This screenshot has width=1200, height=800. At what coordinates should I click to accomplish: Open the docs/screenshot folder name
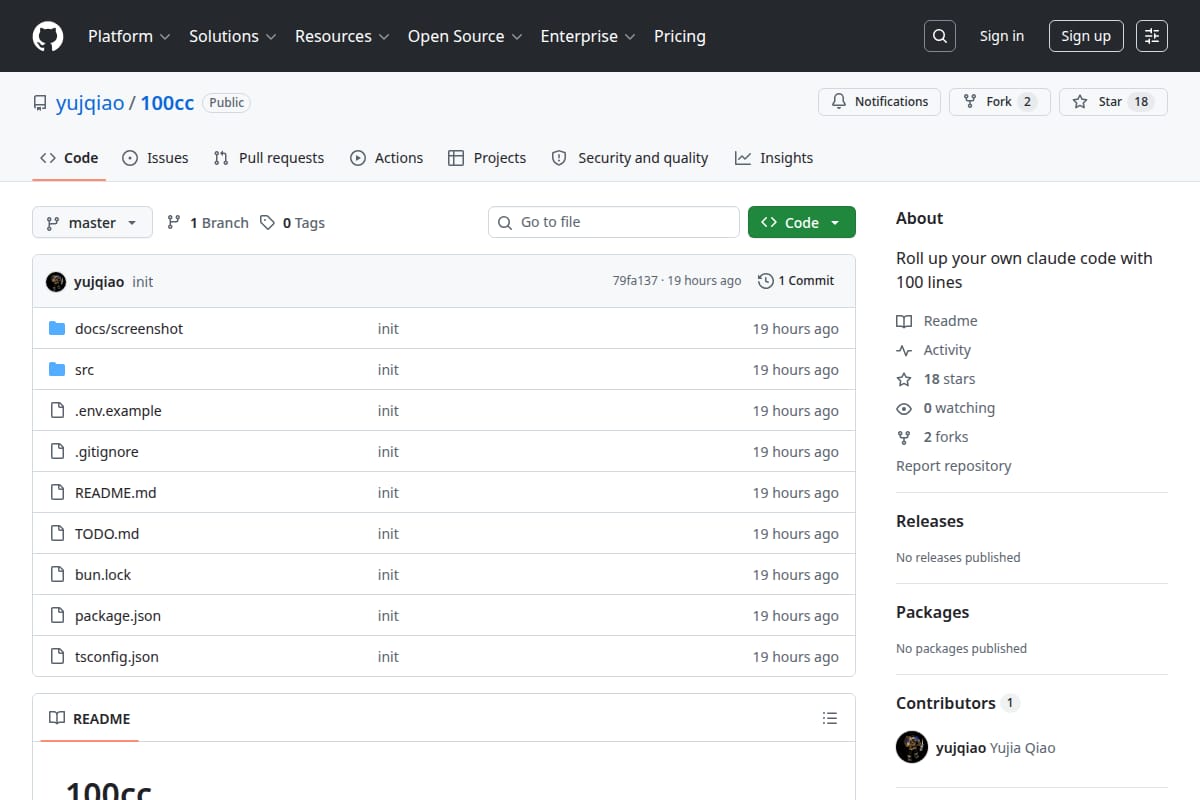tap(129, 329)
